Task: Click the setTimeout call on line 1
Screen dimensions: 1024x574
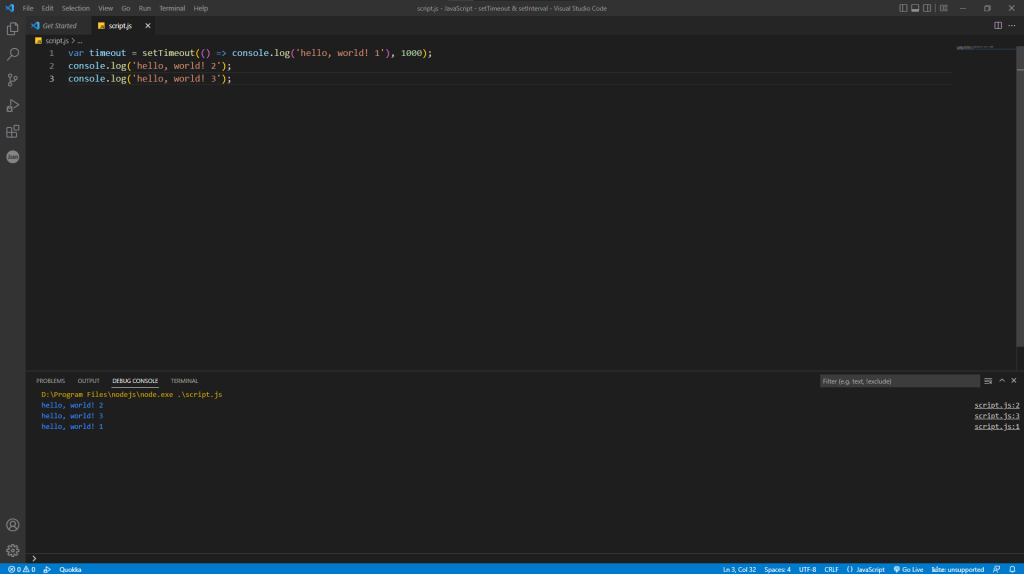Action: coord(168,53)
